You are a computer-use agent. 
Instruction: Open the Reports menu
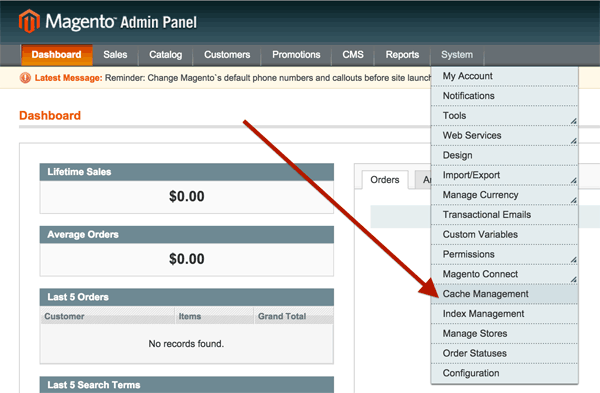point(402,55)
